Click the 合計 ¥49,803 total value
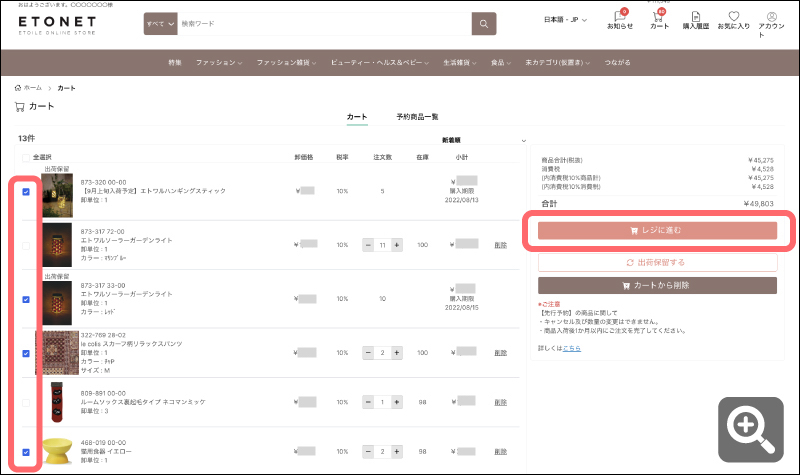Viewport: 800px width, 475px height. (759, 204)
